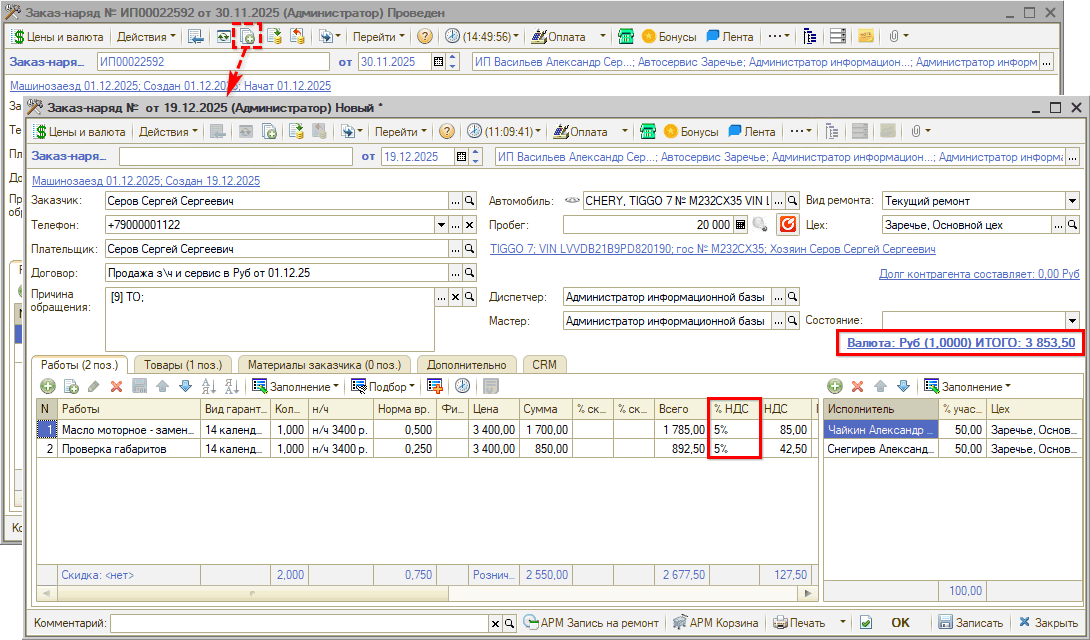Open the Дополнительно tab

(467, 365)
